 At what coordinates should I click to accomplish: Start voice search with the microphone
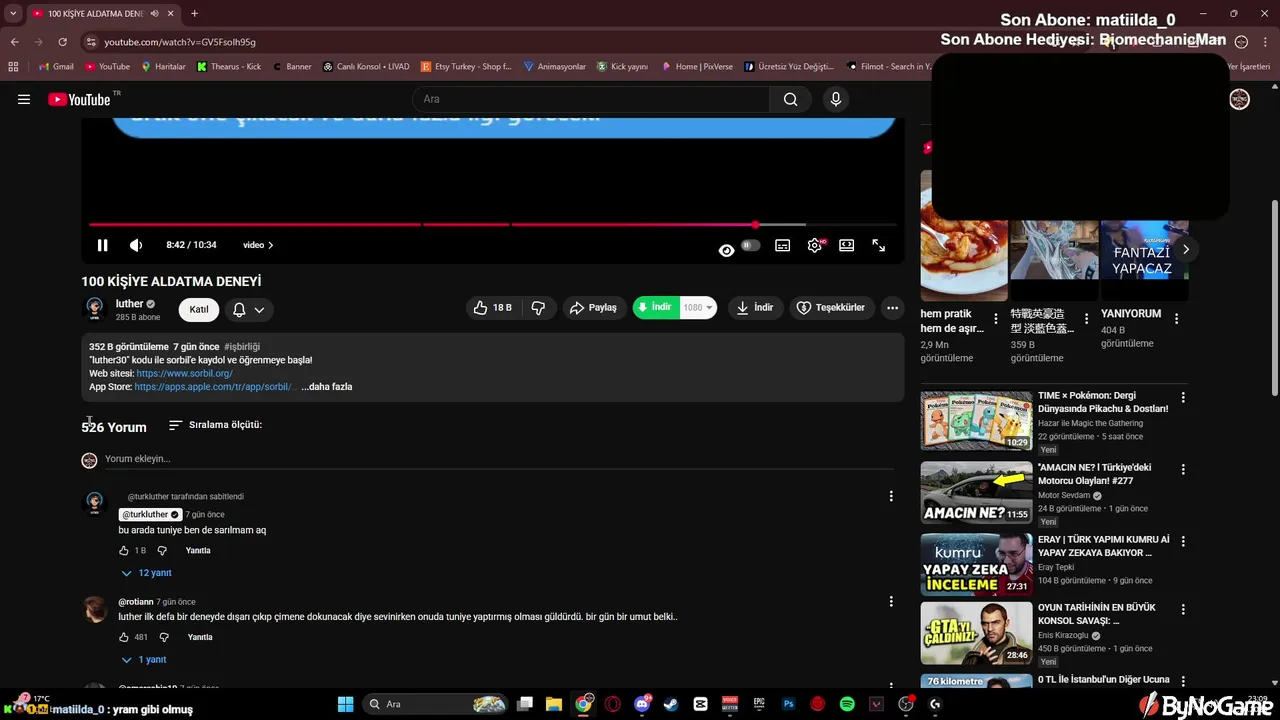tap(836, 99)
